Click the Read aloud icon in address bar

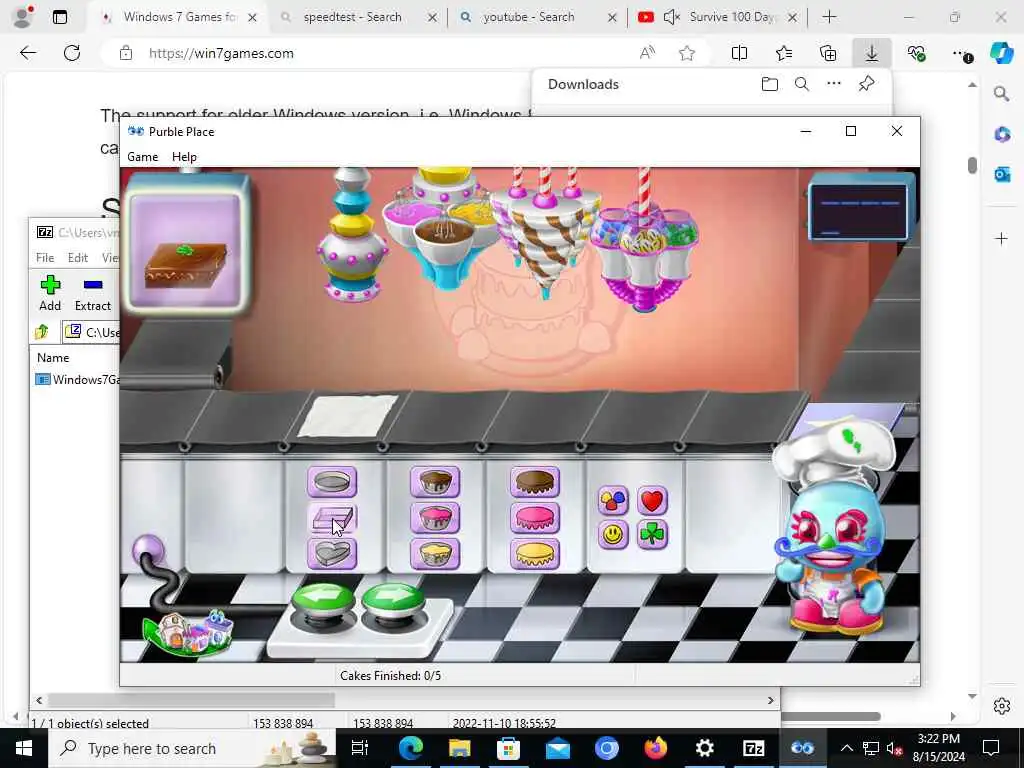(x=647, y=53)
